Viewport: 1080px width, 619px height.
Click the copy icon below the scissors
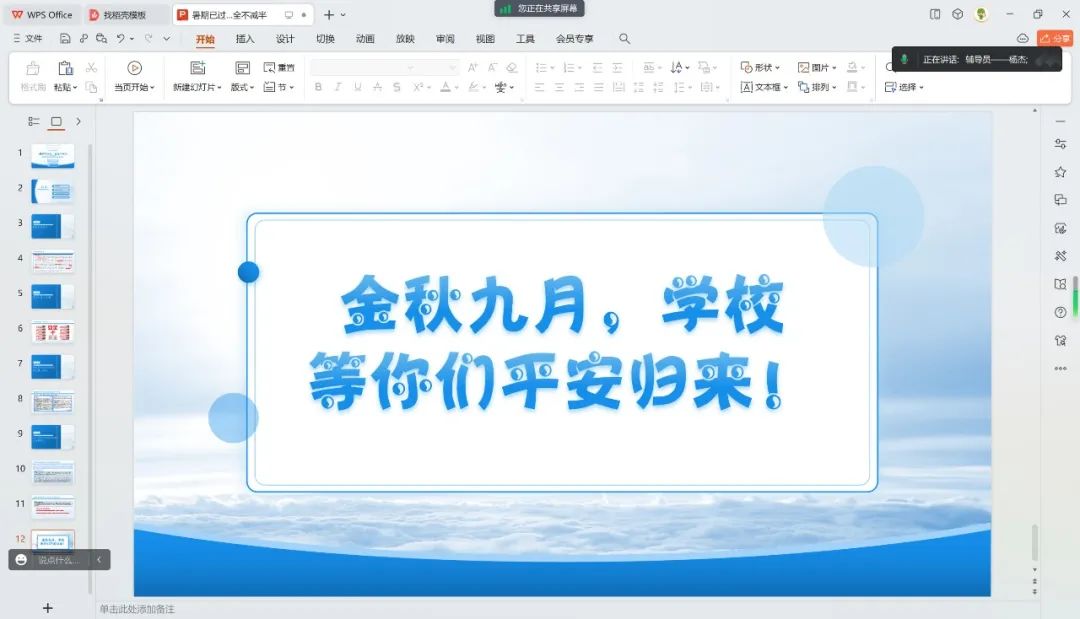91,87
